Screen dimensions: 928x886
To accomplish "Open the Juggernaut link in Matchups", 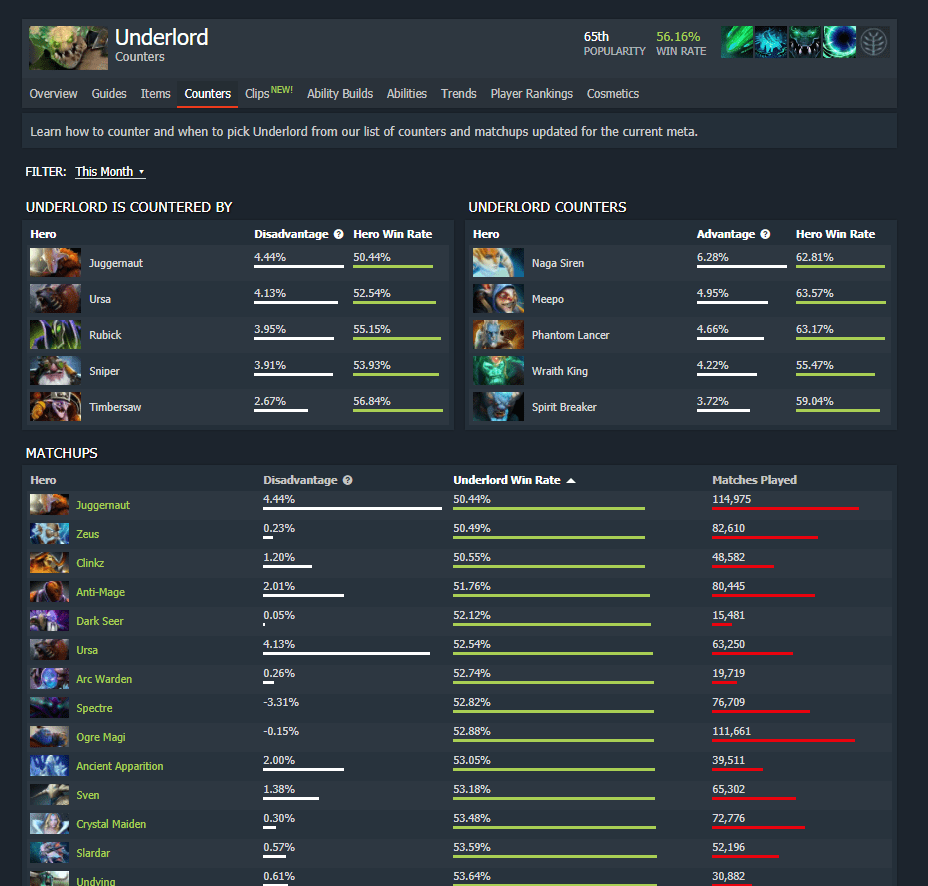I will tap(103, 505).
